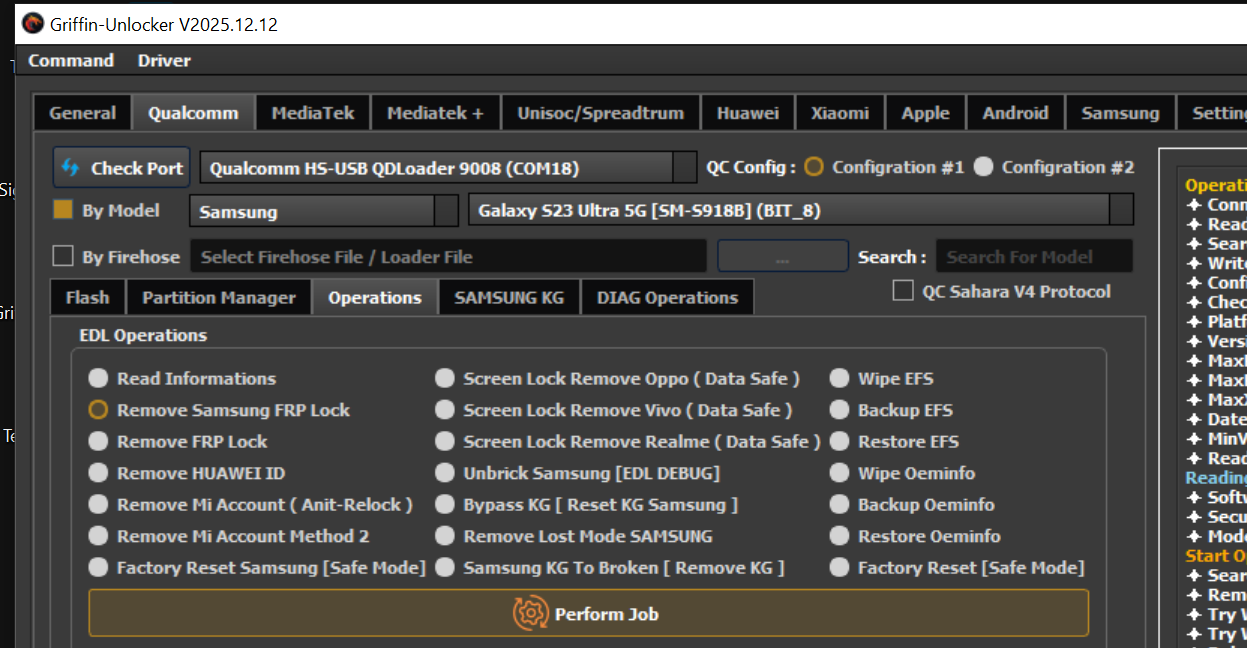Choose Bypass KG Reset KG Samsung option
1247x648 pixels.
445,504
